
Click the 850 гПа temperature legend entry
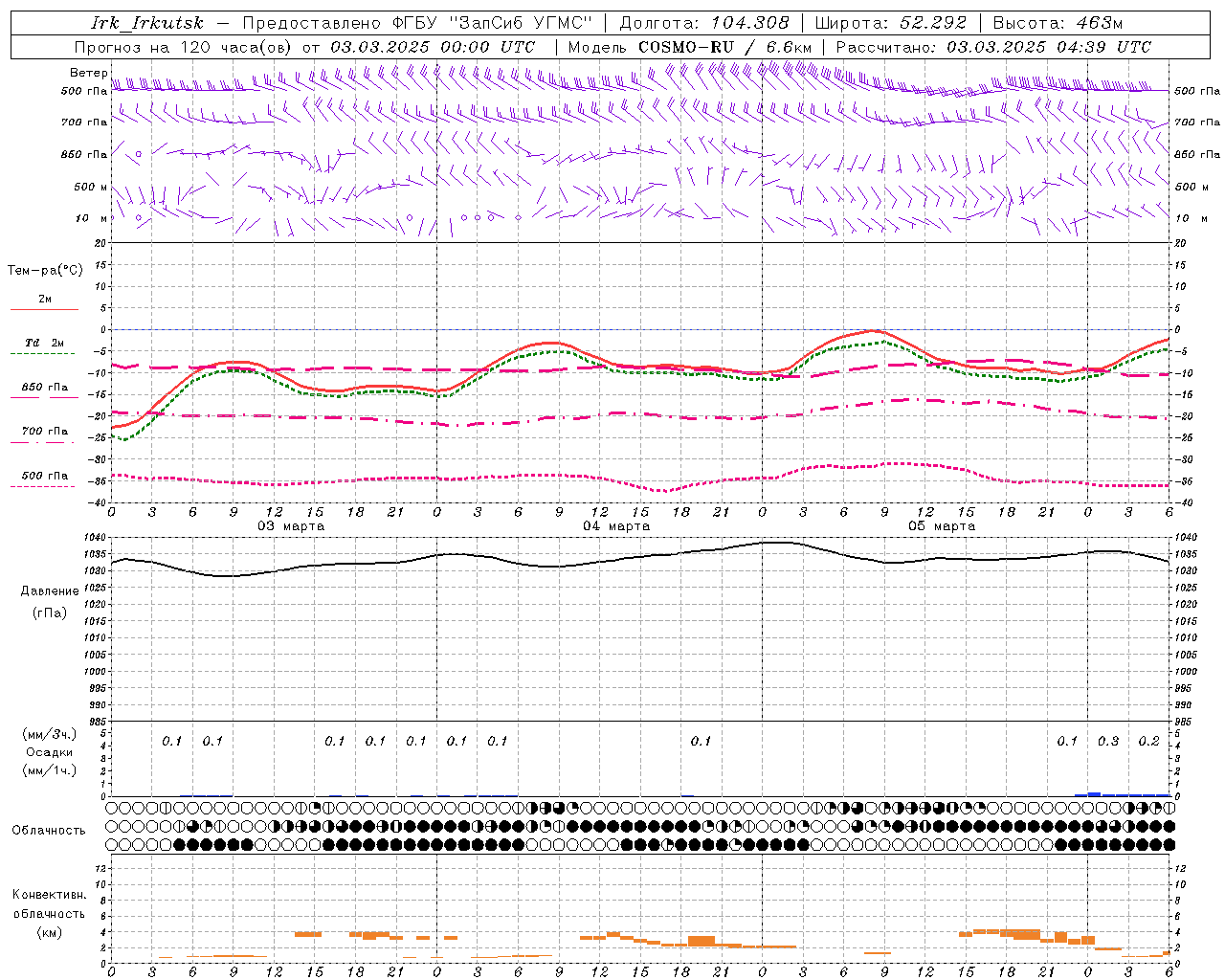point(45,388)
